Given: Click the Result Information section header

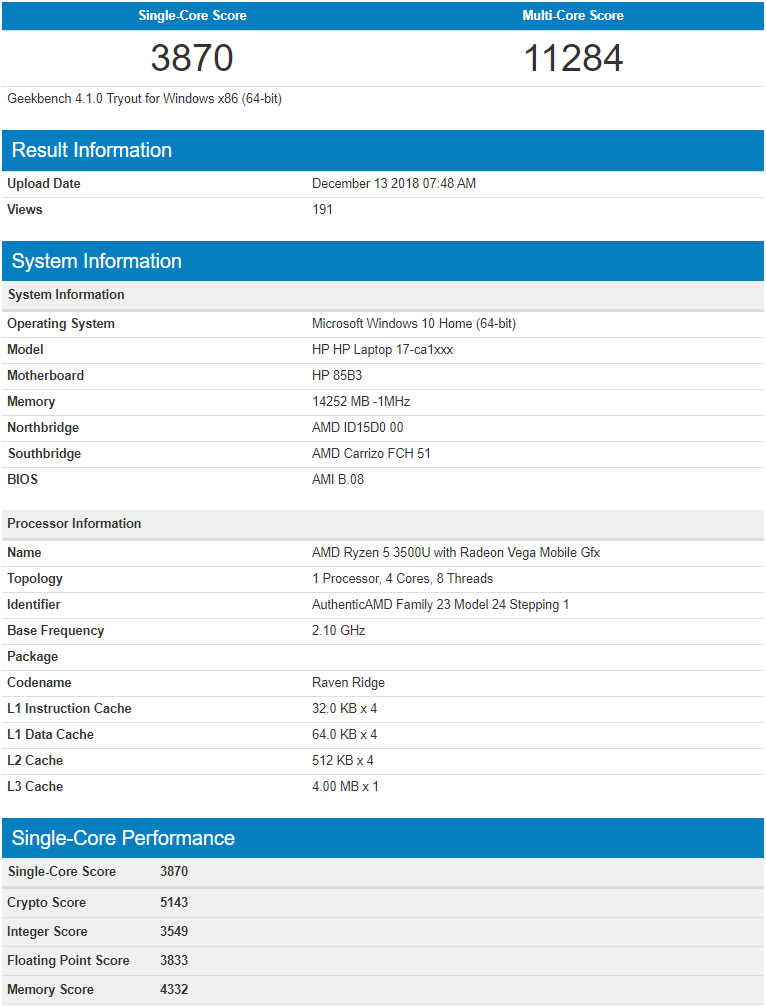Looking at the screenshot, I should click(92, 150).
